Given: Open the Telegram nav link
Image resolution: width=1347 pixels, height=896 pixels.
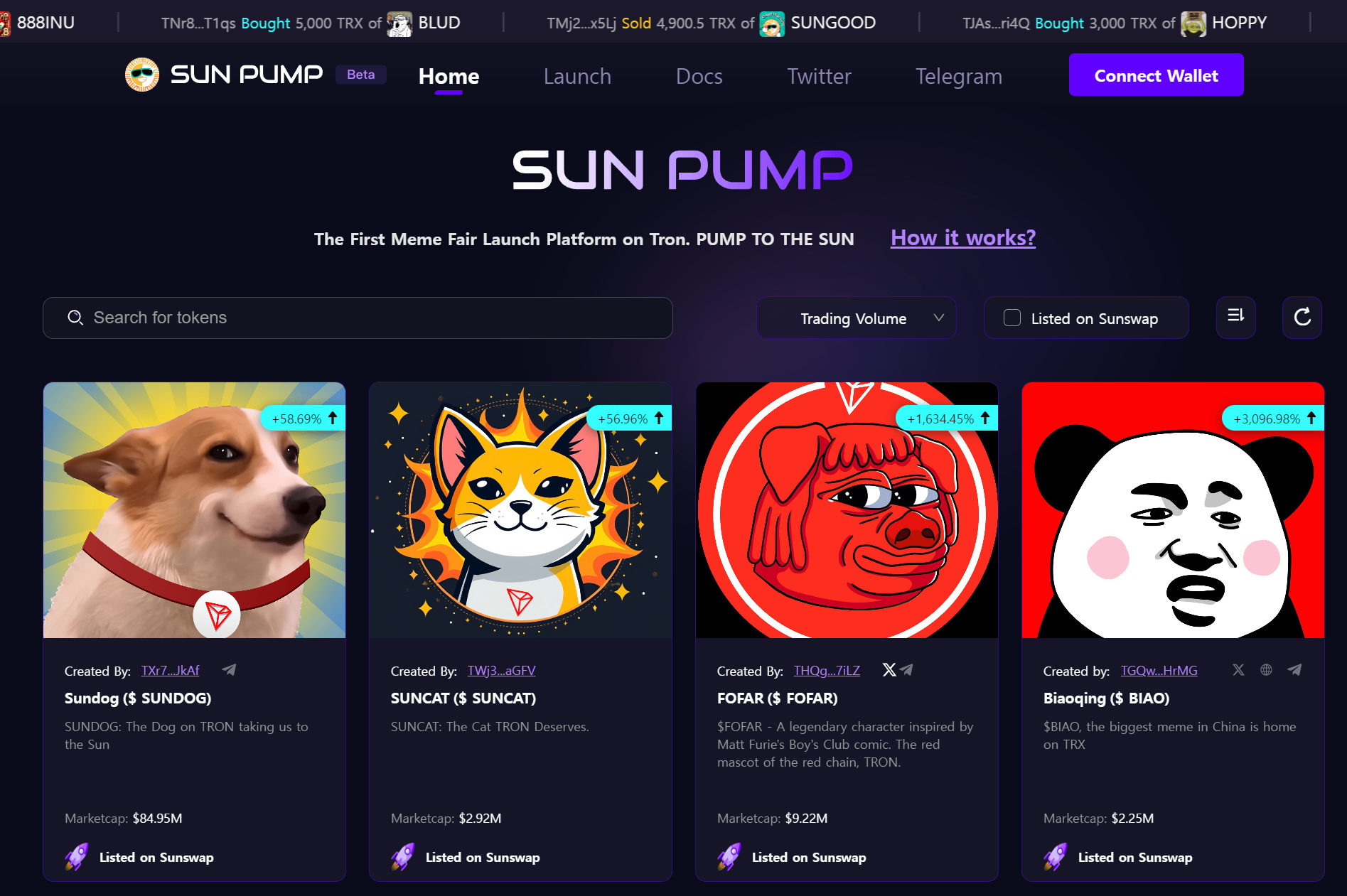Looking at the screenshot, I should (959, 76).
